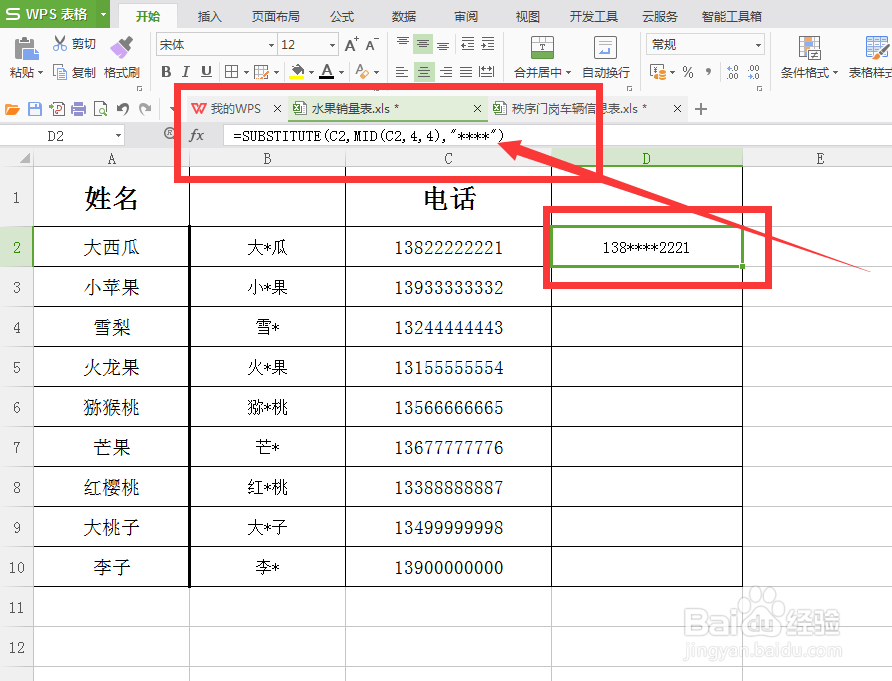Toggle bold formatting

coord(167,72)
